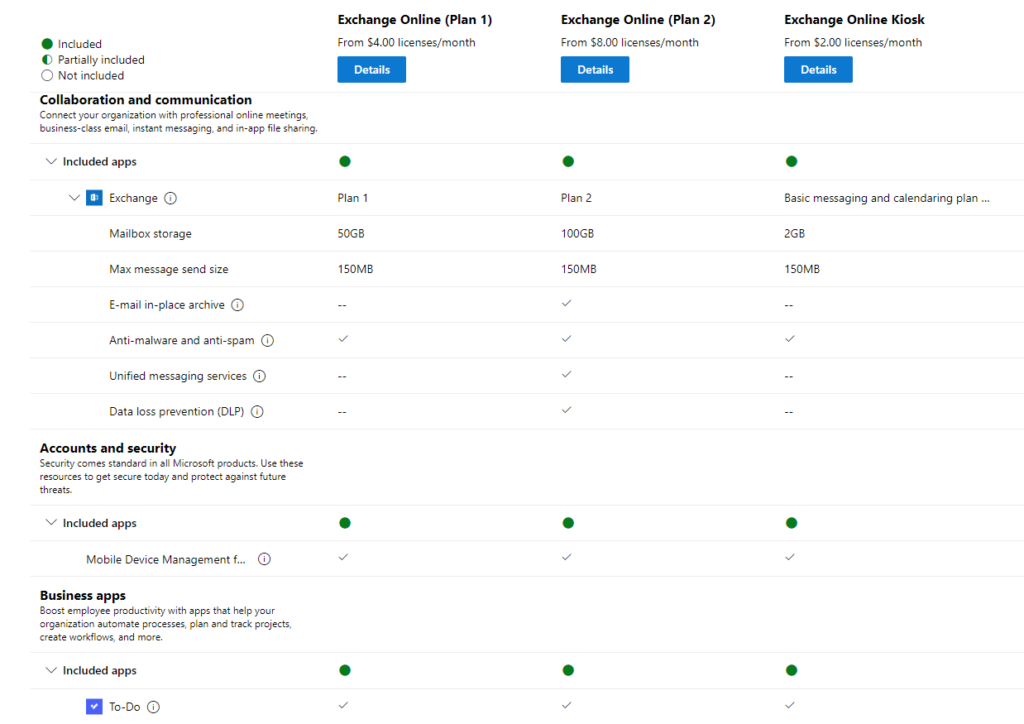This screenshot has width=1024, height=724.
Task: Click info icon for Anti-malware and anti-spam
Action: (266, 340)
